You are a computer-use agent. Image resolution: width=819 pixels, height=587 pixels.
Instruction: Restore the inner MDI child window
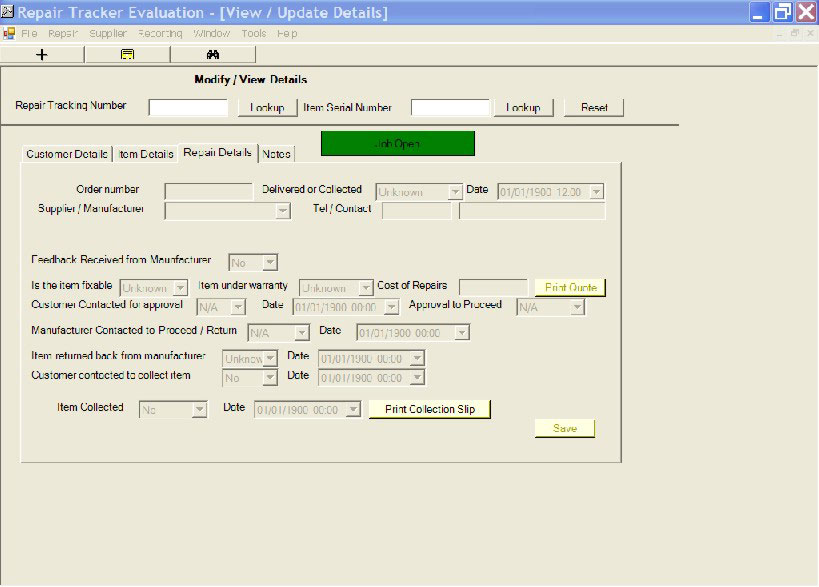[795, 33]
